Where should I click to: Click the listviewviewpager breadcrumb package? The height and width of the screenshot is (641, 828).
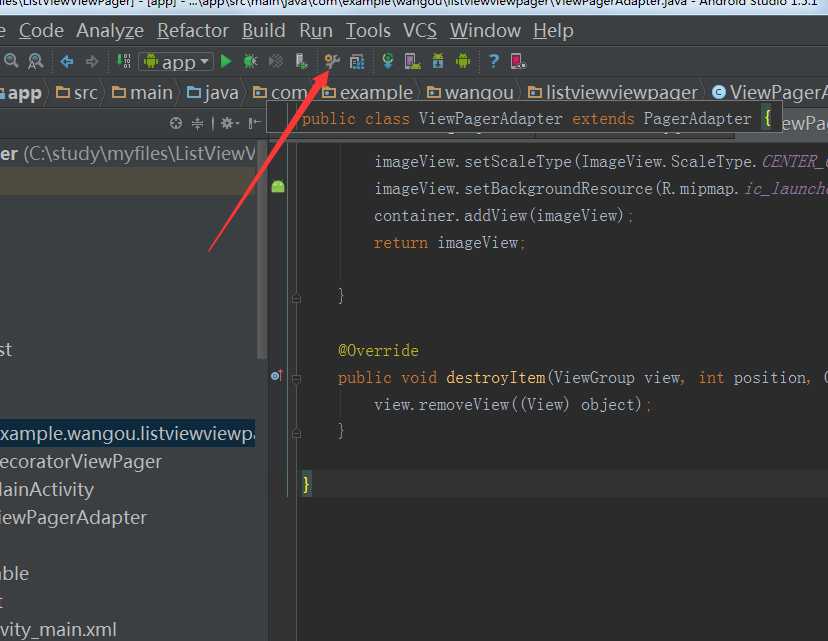[613, 93]
